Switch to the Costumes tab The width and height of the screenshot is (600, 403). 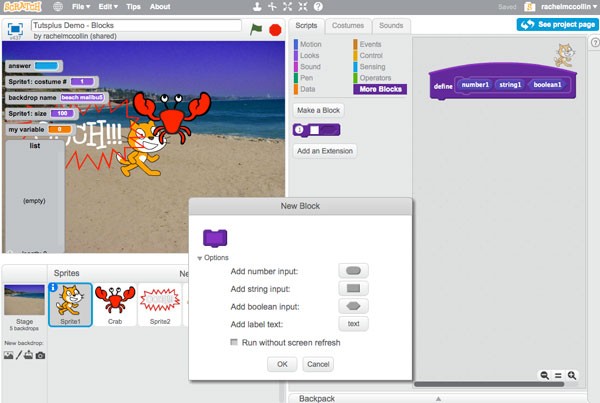click(348, 26)
